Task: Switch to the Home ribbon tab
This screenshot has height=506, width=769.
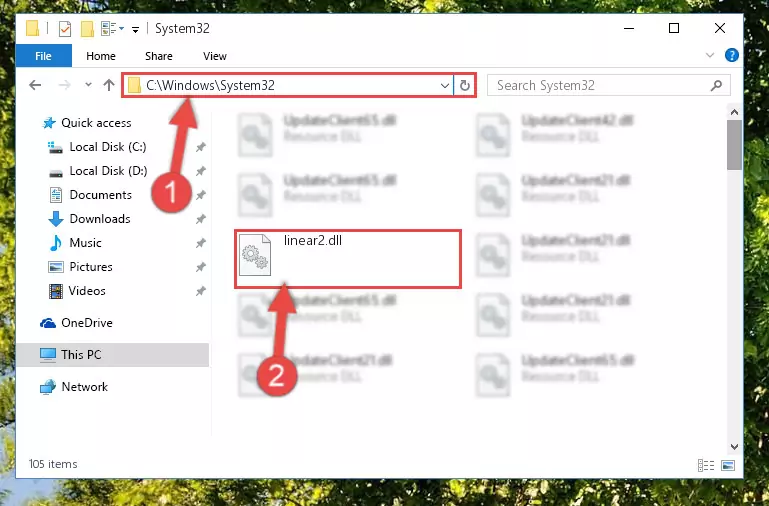Action: click(101, 56)
